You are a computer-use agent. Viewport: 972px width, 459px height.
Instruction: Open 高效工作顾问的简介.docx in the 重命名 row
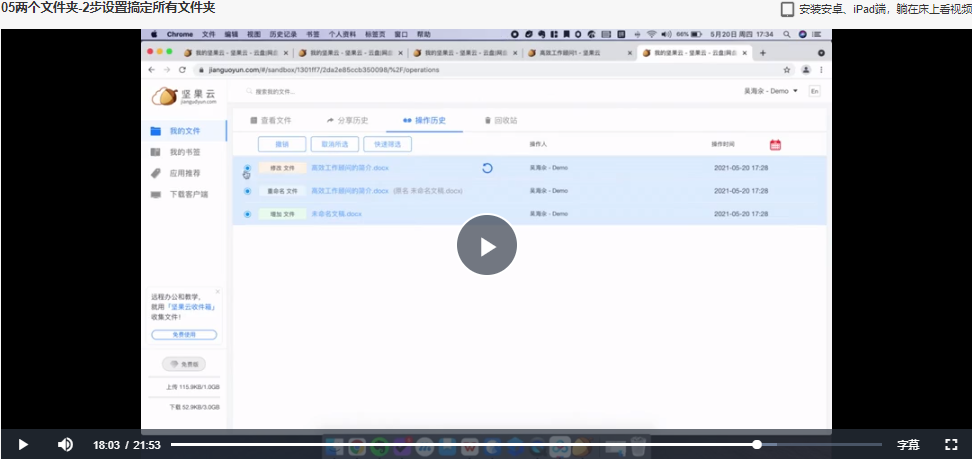point(350,190)
